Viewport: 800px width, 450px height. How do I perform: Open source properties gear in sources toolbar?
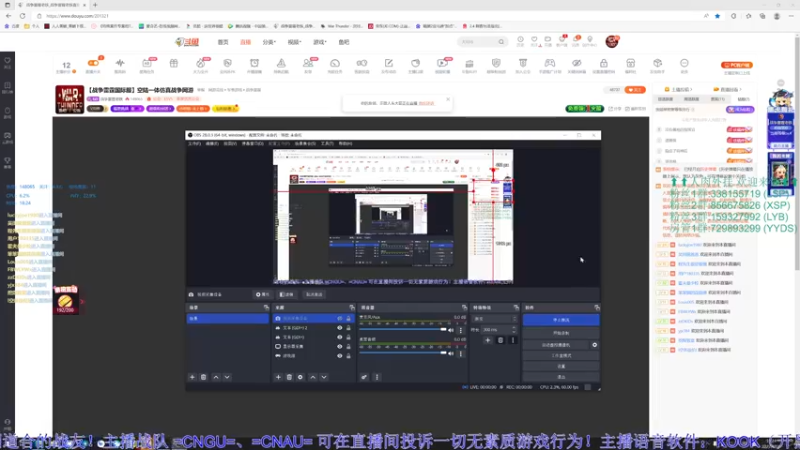pyautogui.click(x=301, y=377)
